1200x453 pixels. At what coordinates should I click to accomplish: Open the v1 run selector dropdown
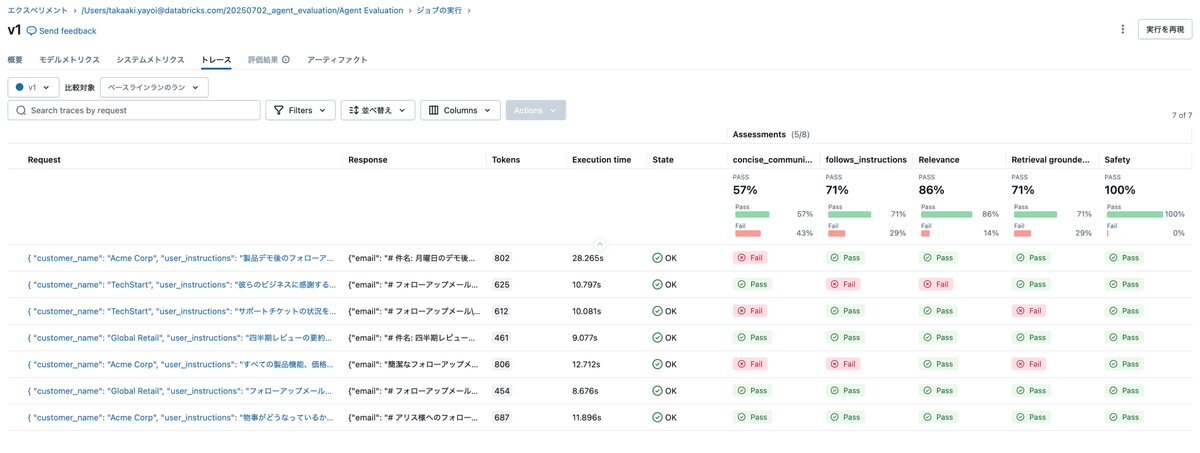pyautogui.click(x=33, y=87)
